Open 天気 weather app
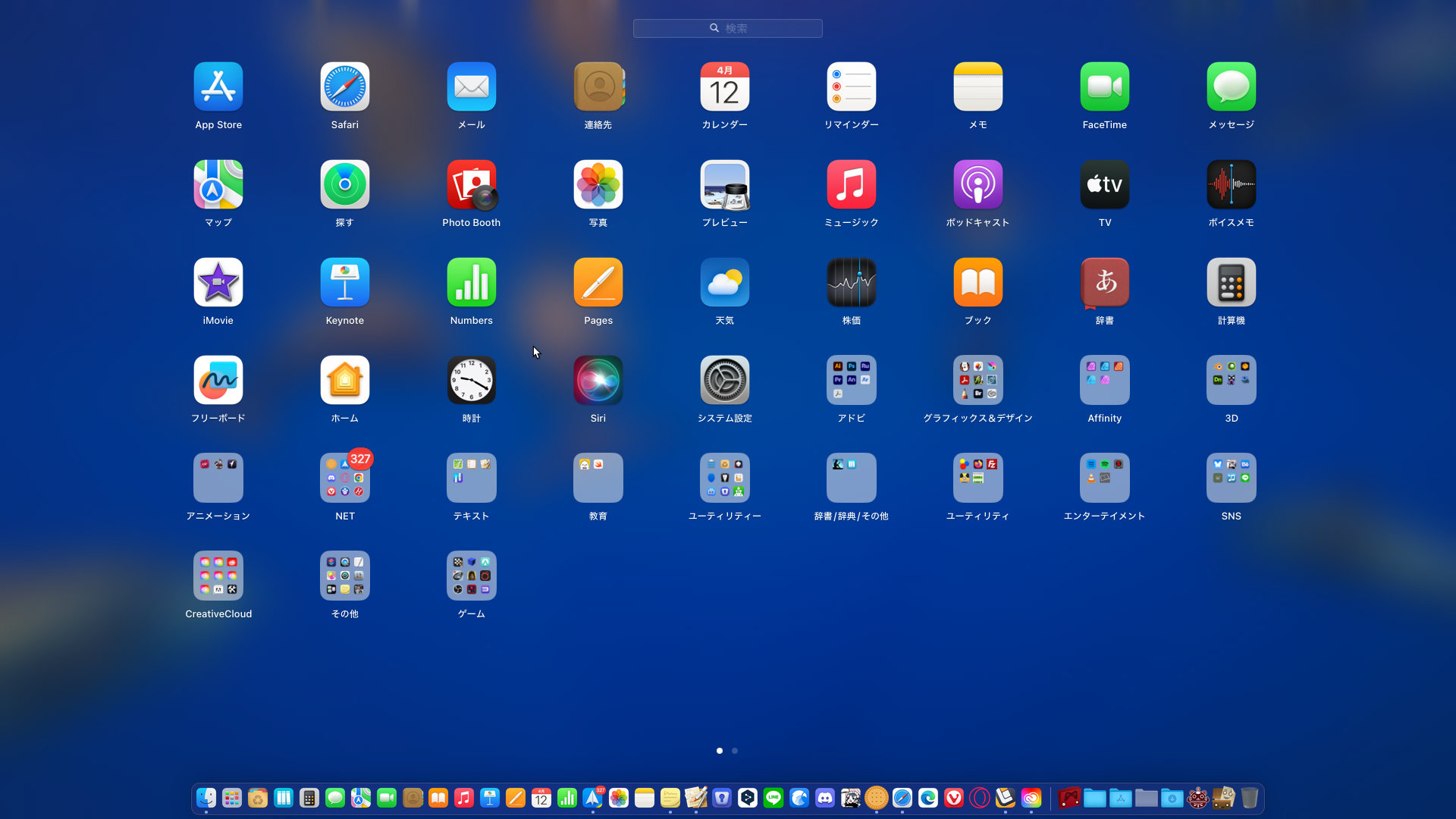Viewport: 1456px width, 819px height. pyautogui.click(x=725, y=282)
